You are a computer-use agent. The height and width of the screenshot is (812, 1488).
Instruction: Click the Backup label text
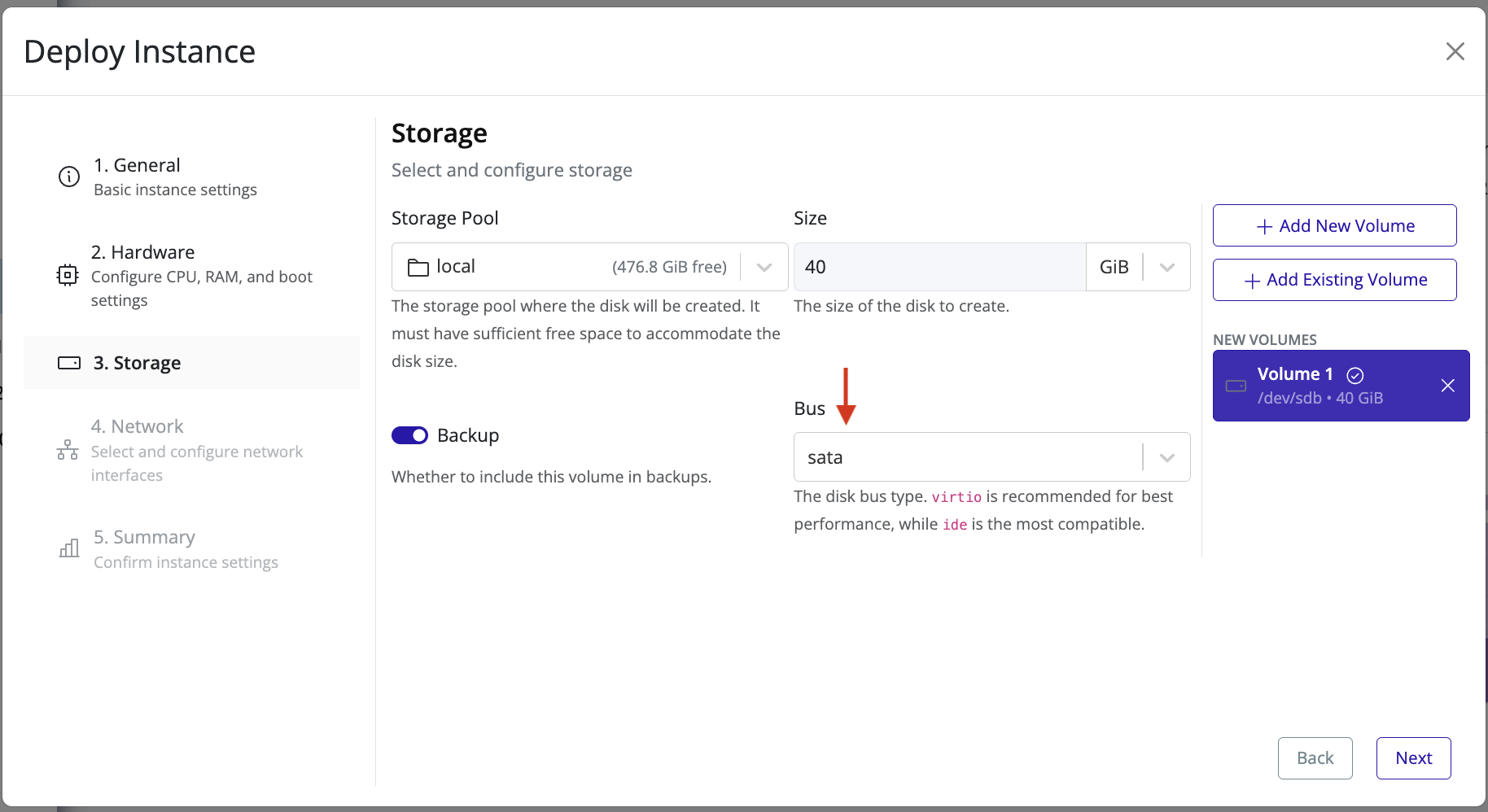click(x=468, y=435)
